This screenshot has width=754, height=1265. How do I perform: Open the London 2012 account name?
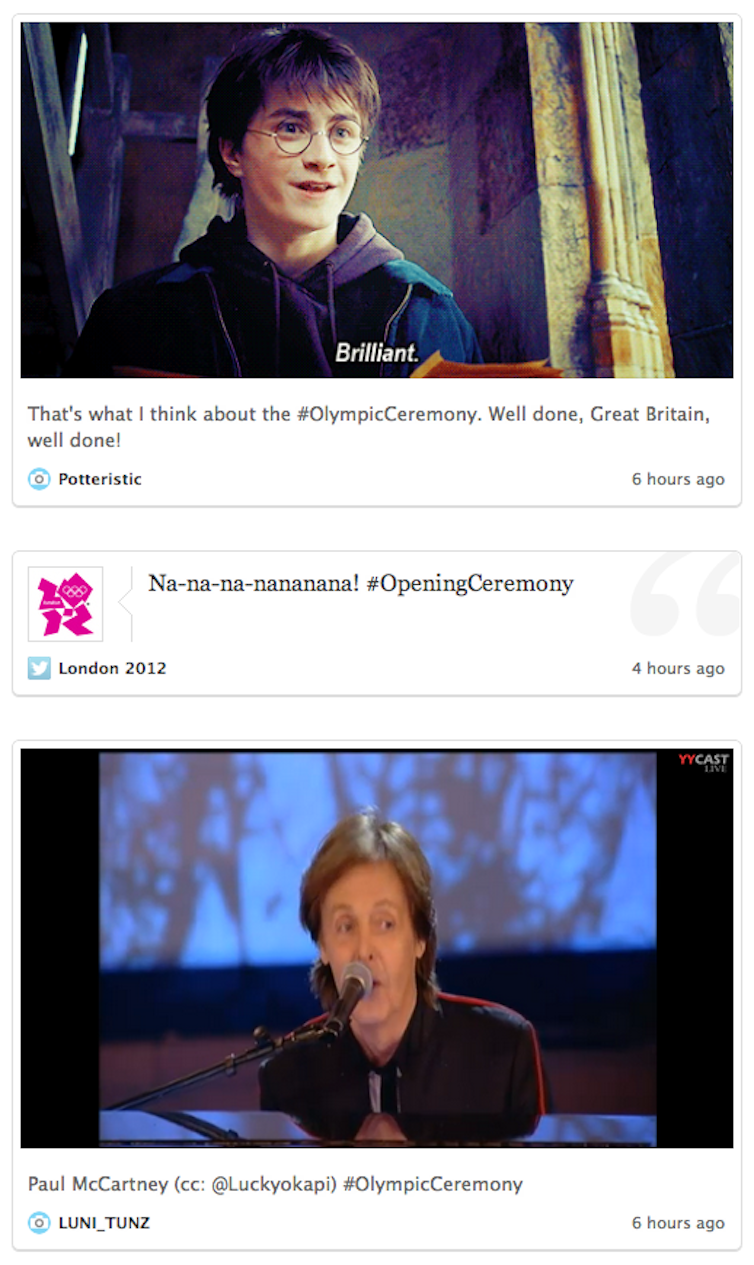coord(112,668)
